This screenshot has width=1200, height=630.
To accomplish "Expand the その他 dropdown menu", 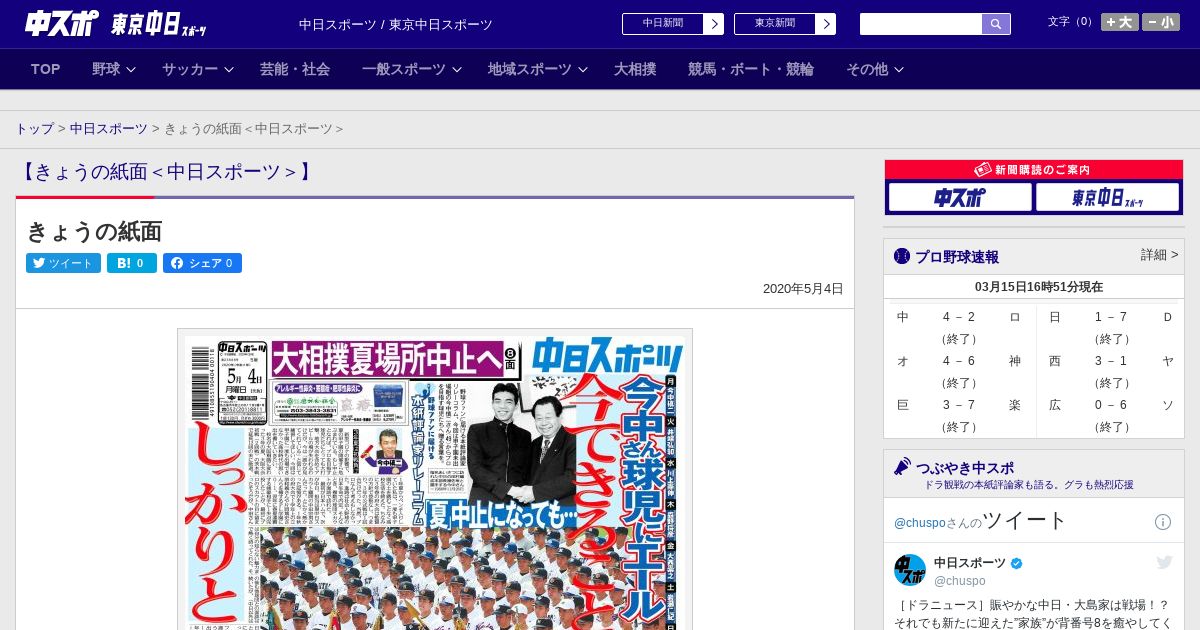I will tap(875, 69).
